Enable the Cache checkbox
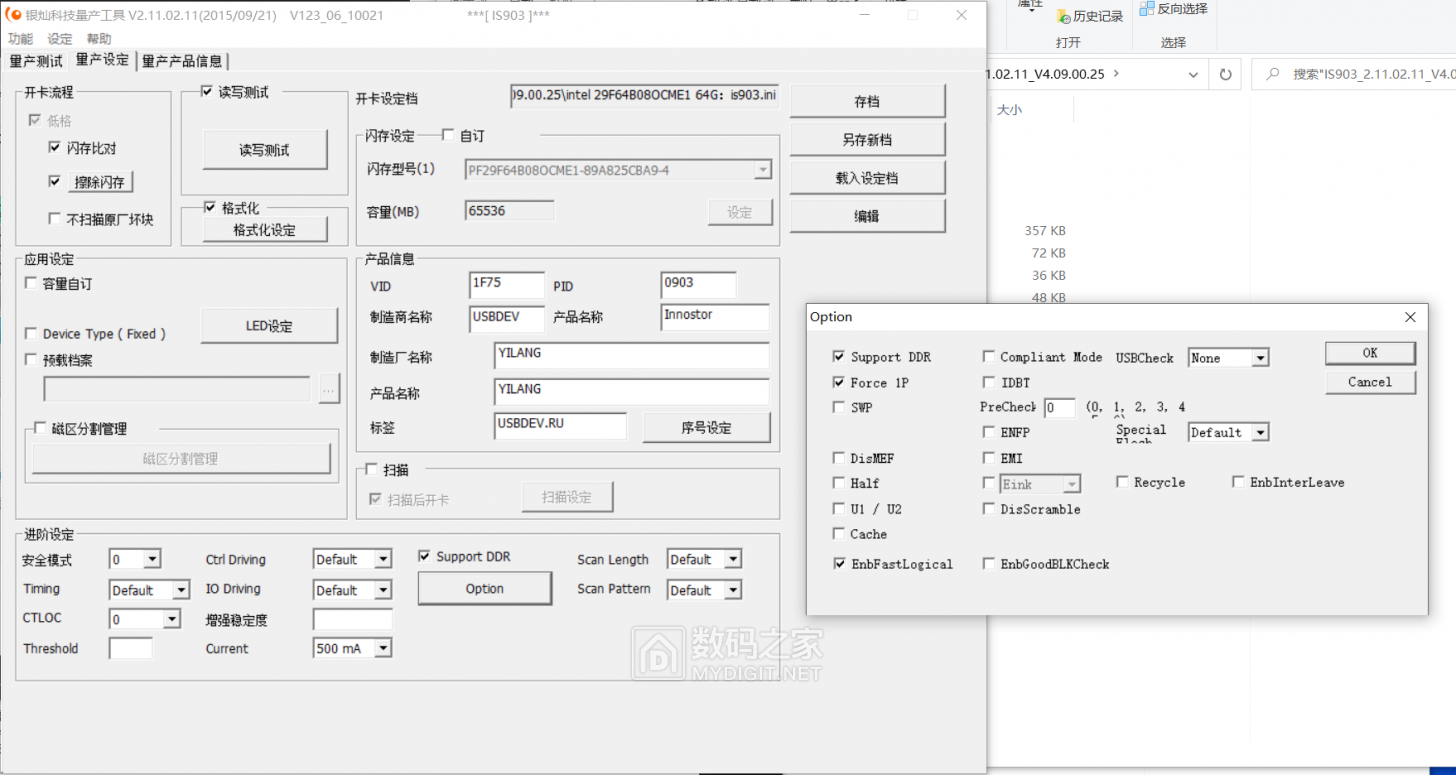Image resolution: width=1456 pixels, height=775 pixels. [838, 534]
